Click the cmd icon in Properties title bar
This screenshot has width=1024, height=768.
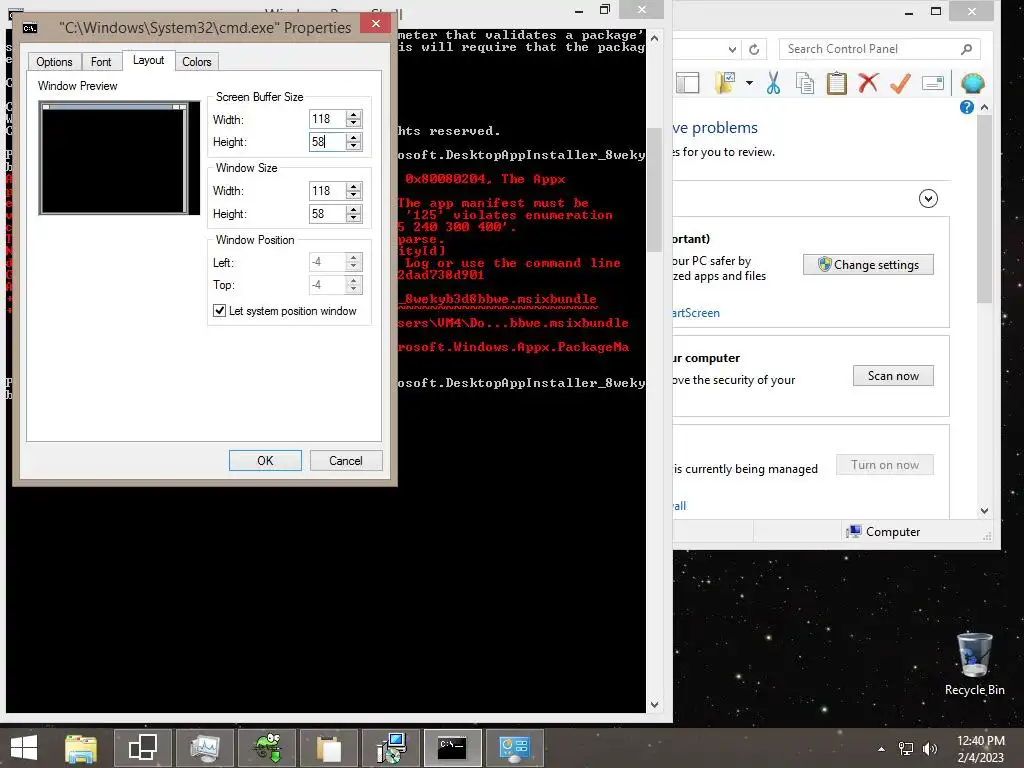30,27
